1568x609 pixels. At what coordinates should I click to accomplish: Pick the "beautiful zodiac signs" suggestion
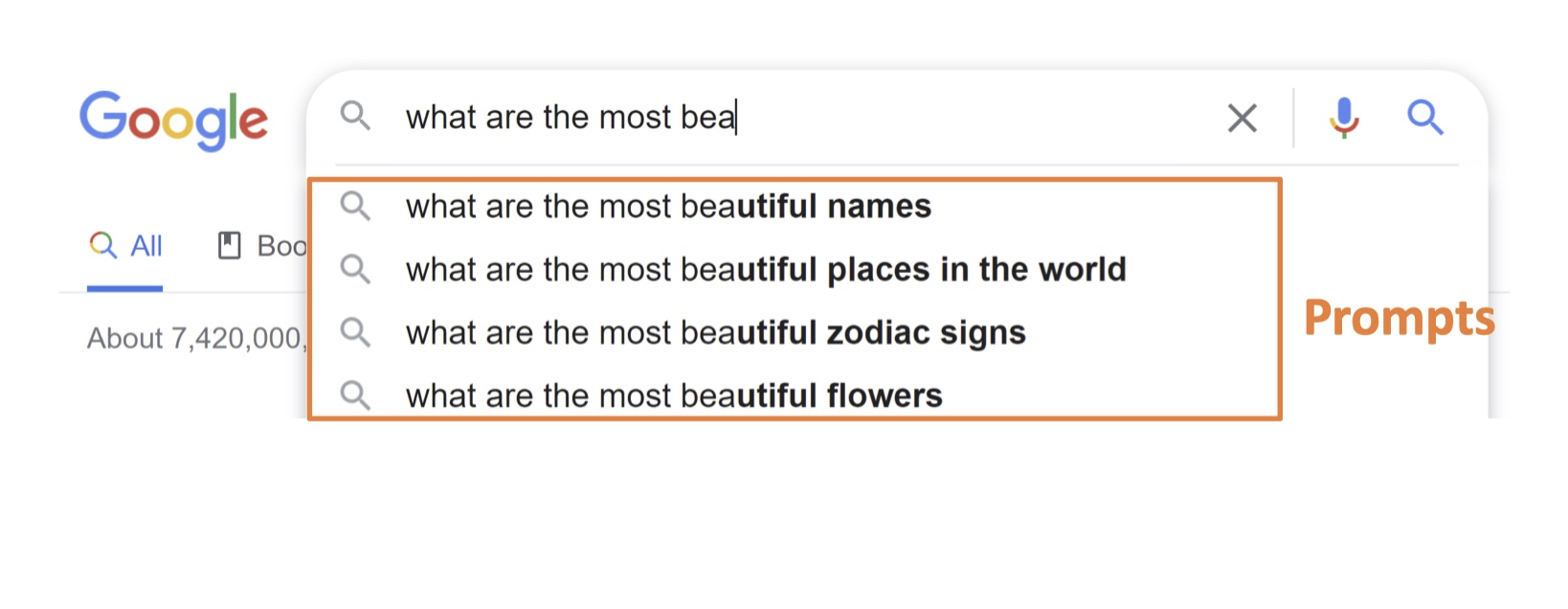tap(715, 333)
